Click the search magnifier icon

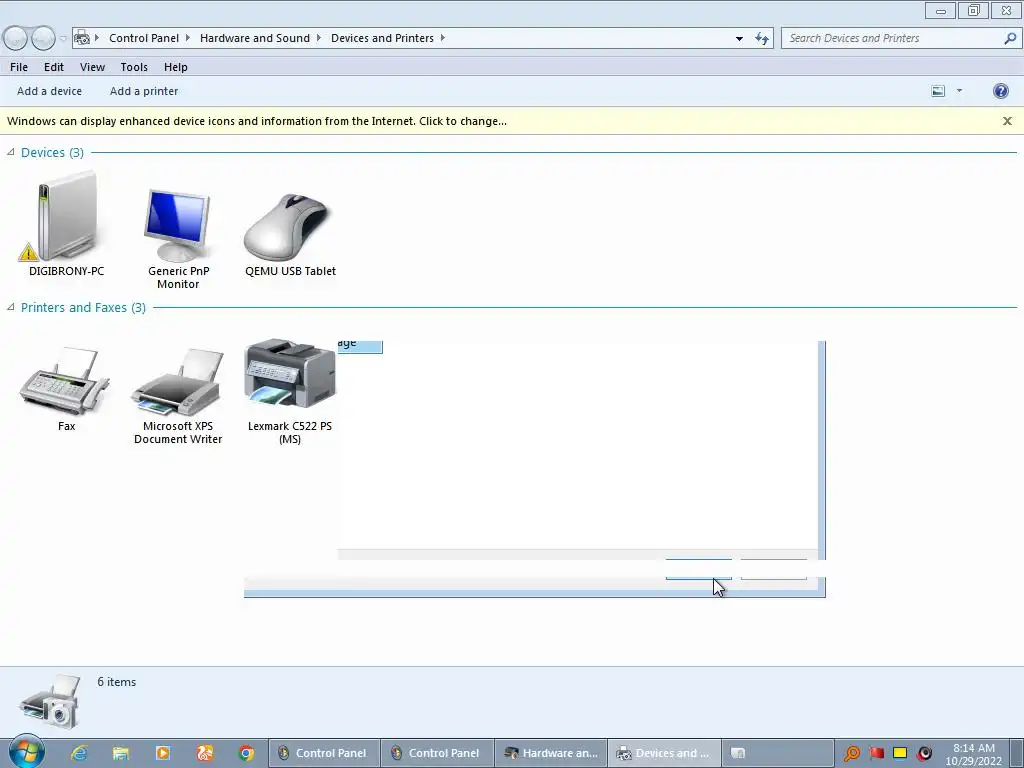1010,38
